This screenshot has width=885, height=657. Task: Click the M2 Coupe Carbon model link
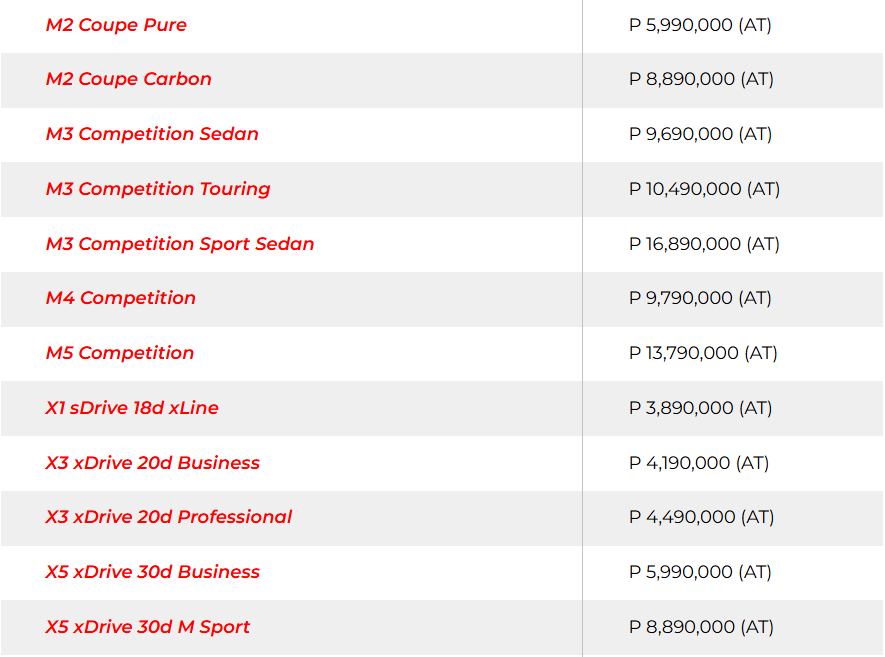point(128,79)
